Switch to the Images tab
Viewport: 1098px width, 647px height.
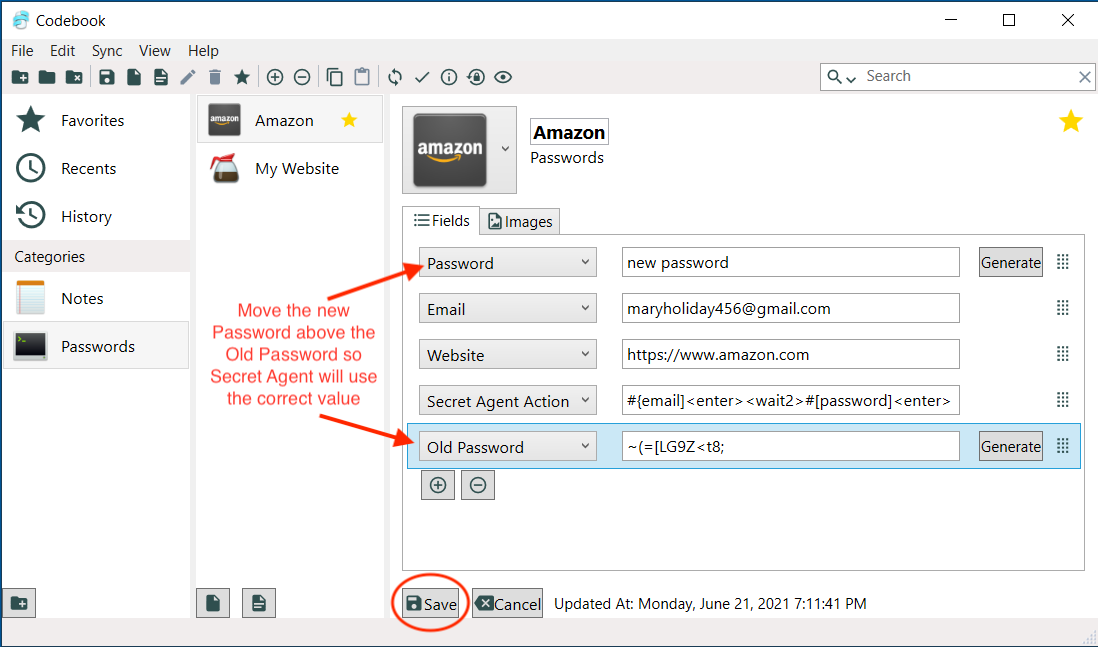tap(520, 221)
